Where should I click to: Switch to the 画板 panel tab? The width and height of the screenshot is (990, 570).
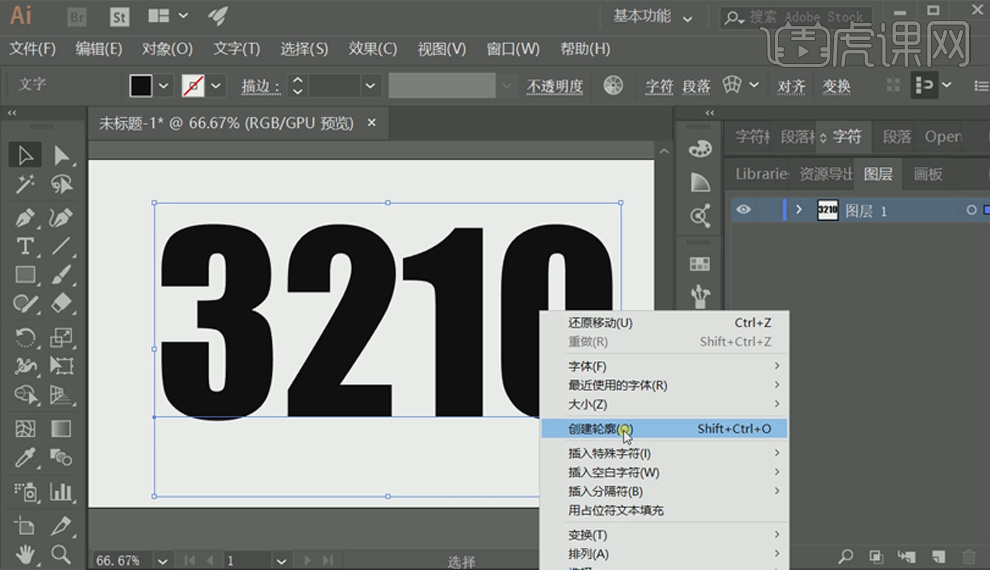click(x=928, y=174)
